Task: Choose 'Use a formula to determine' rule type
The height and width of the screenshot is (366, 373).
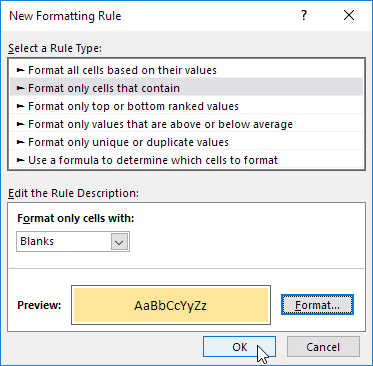Action: (x=187, y=160)
